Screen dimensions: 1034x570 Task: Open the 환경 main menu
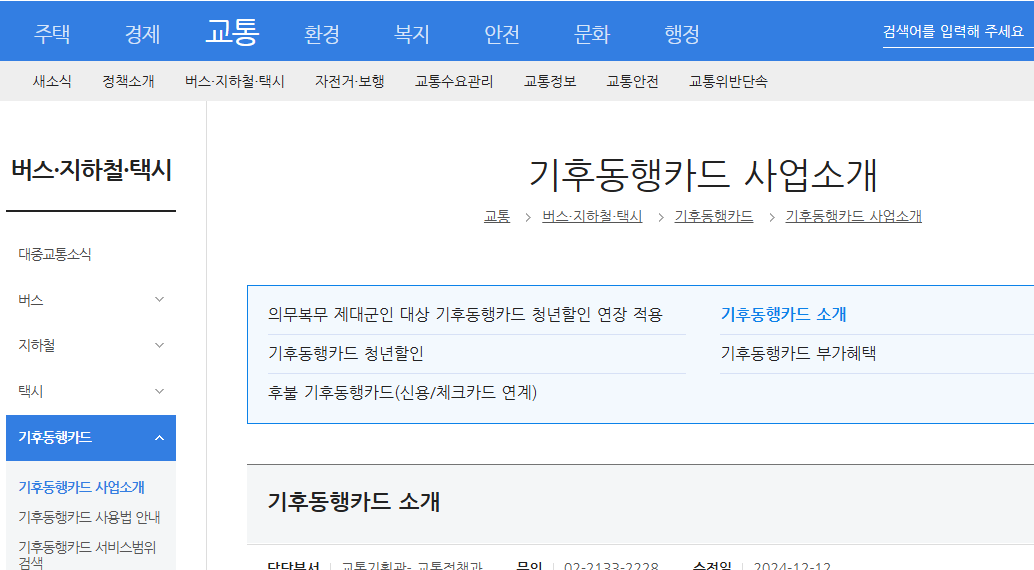(322, 33)
